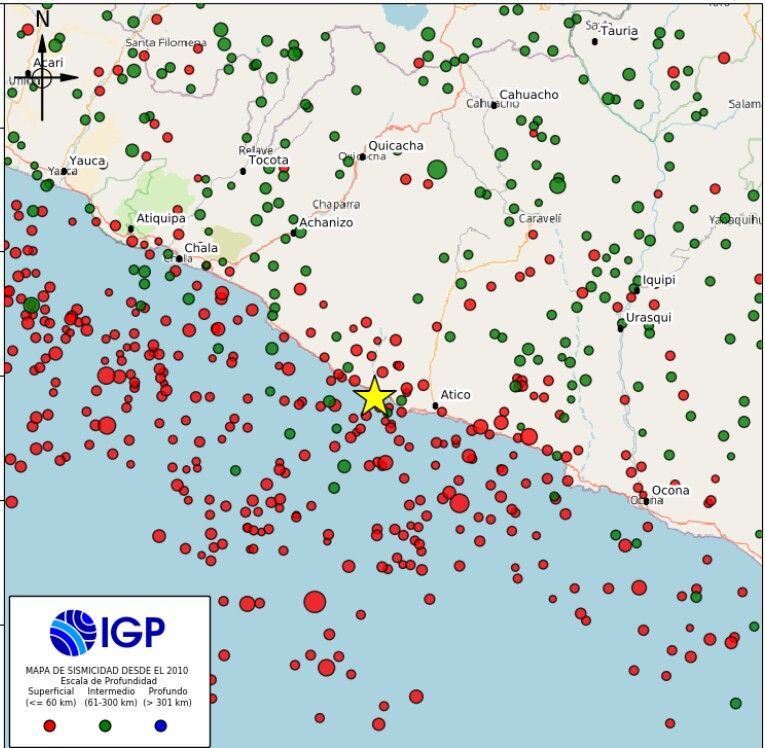The height and width of the screenshot is (748, 765).
Task: Click the green Intermedio legend circle
Action: (105, 726)
